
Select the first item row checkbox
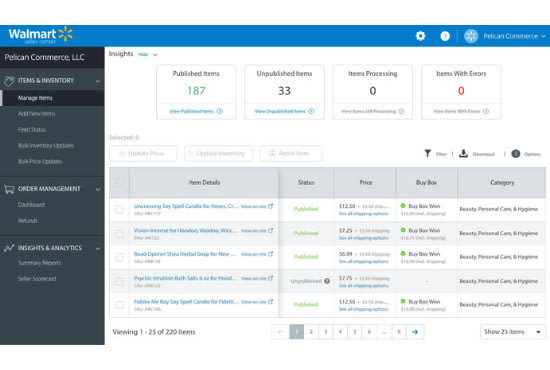point(119,209)
